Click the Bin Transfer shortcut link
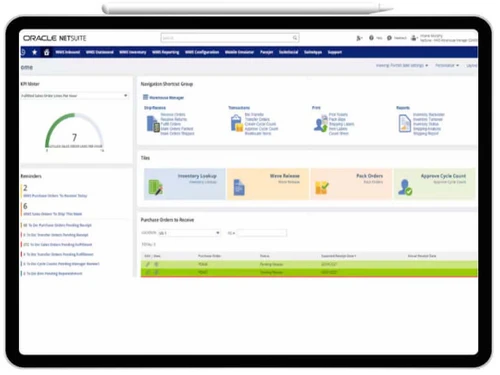Screen dimensions: 500x375 tap(254, 115)
